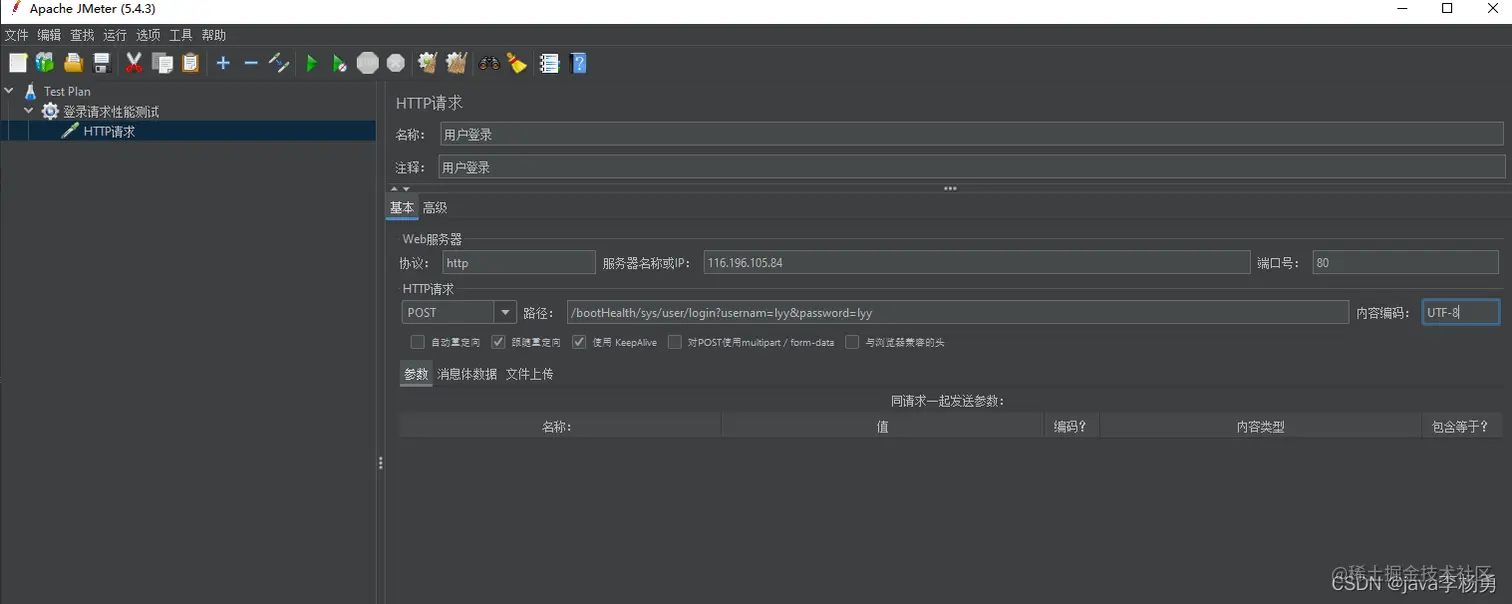
Task: Click the HTTP请求 pipette icon in tree
Action: (70, 131)
